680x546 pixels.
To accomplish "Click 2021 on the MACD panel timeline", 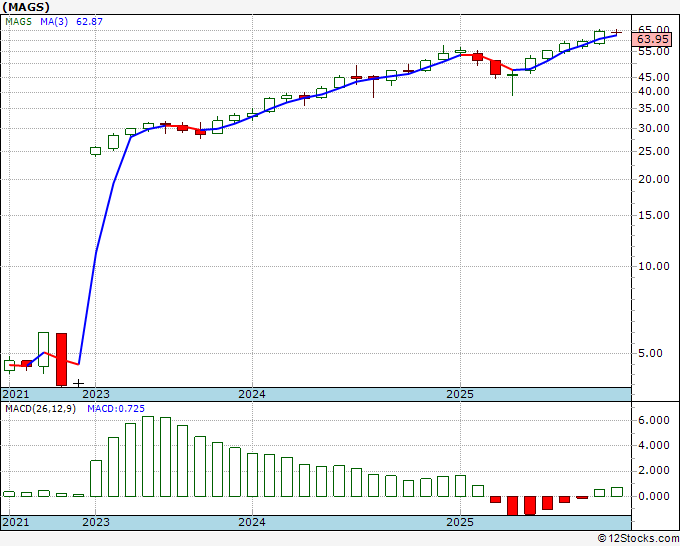I will [x=16, y=522].
